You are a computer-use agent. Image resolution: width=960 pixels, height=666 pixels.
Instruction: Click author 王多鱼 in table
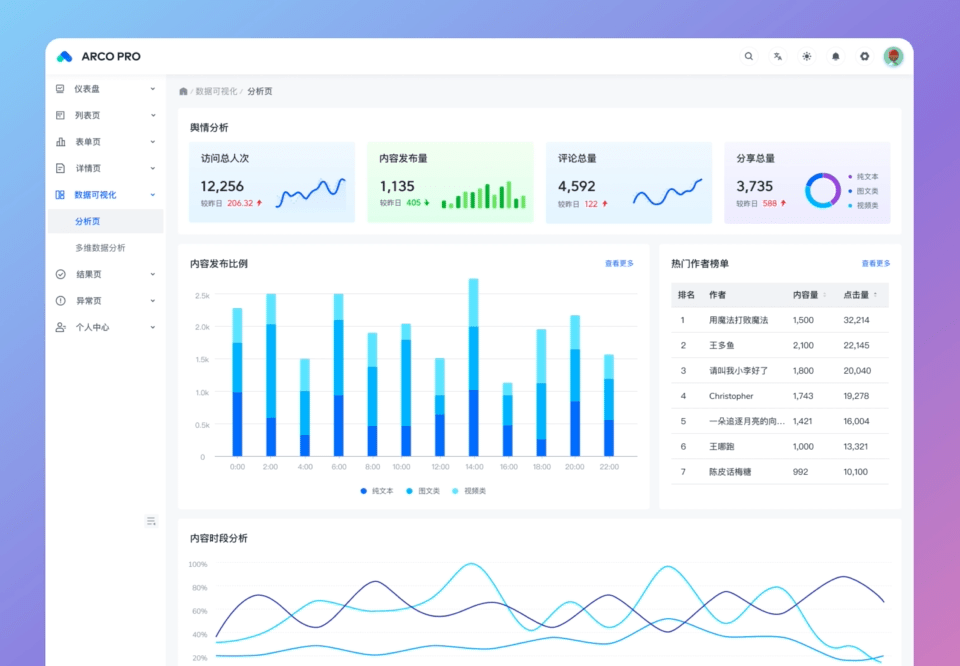(x=722, y=345)
